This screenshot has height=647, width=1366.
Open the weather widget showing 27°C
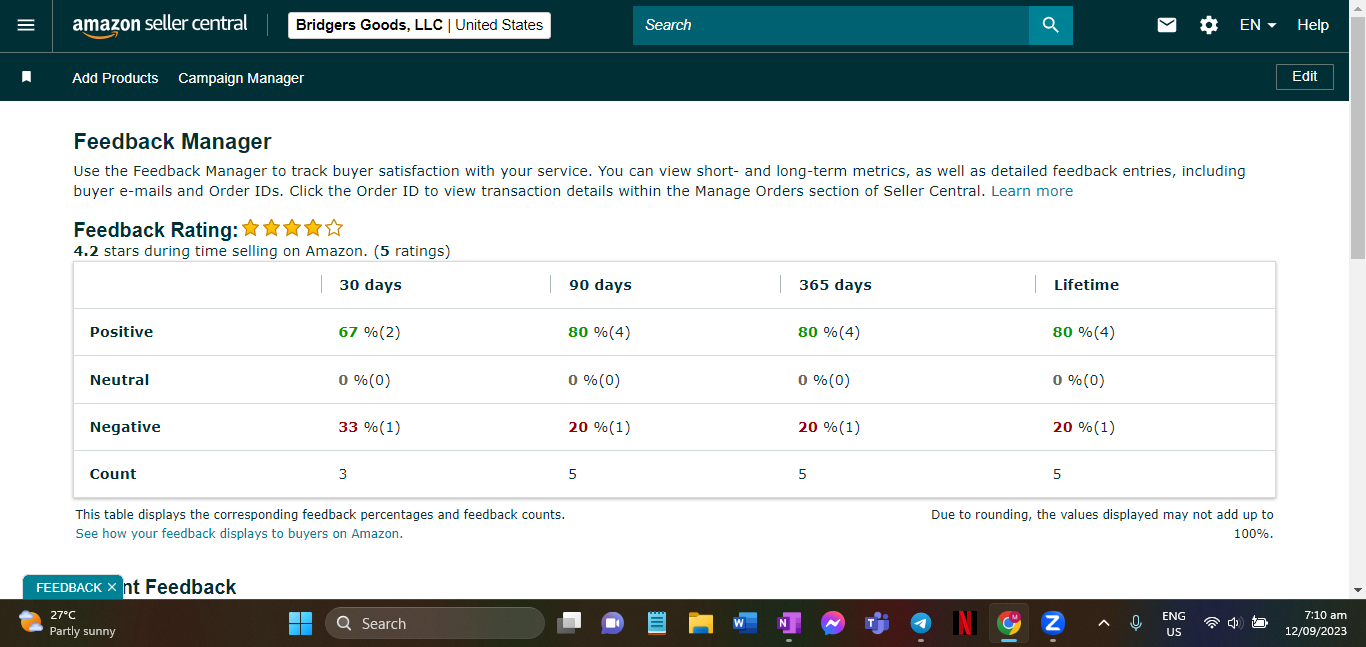click(67, 623)
